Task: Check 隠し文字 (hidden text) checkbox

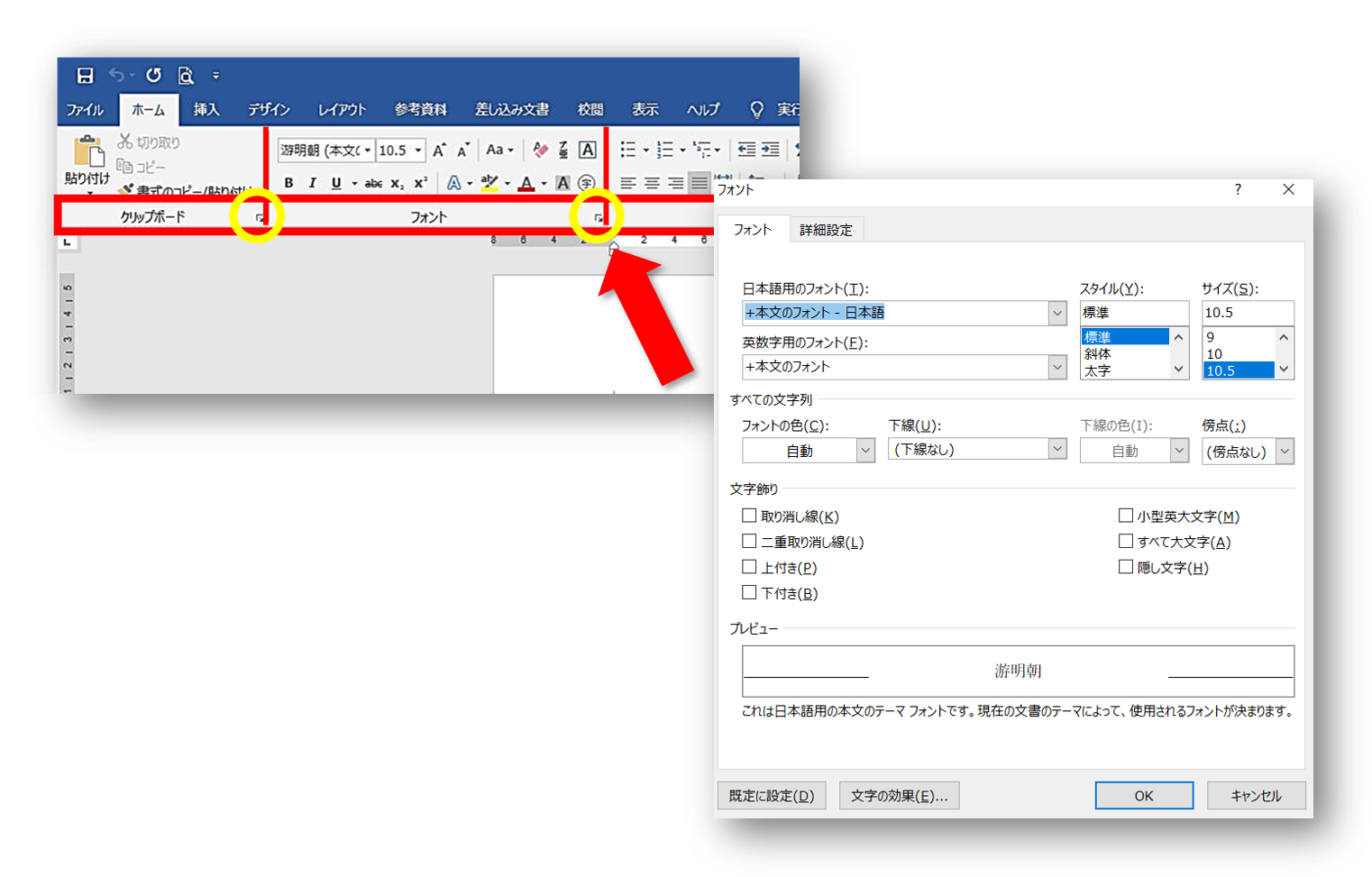Action: coord(1125,567)
